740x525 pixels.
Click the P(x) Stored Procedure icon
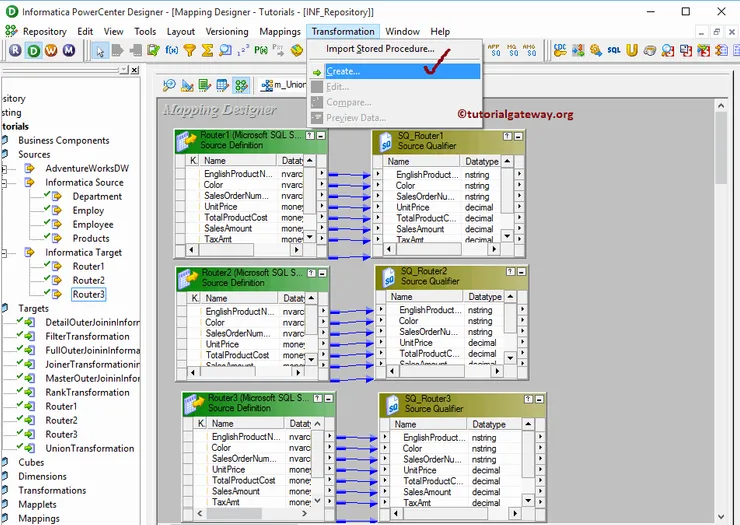point(261,50)
